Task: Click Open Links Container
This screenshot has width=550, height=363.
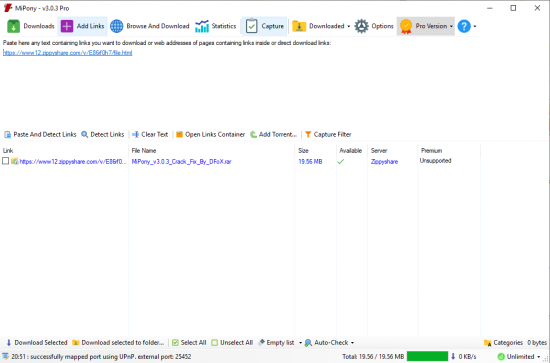Action: 210,134
